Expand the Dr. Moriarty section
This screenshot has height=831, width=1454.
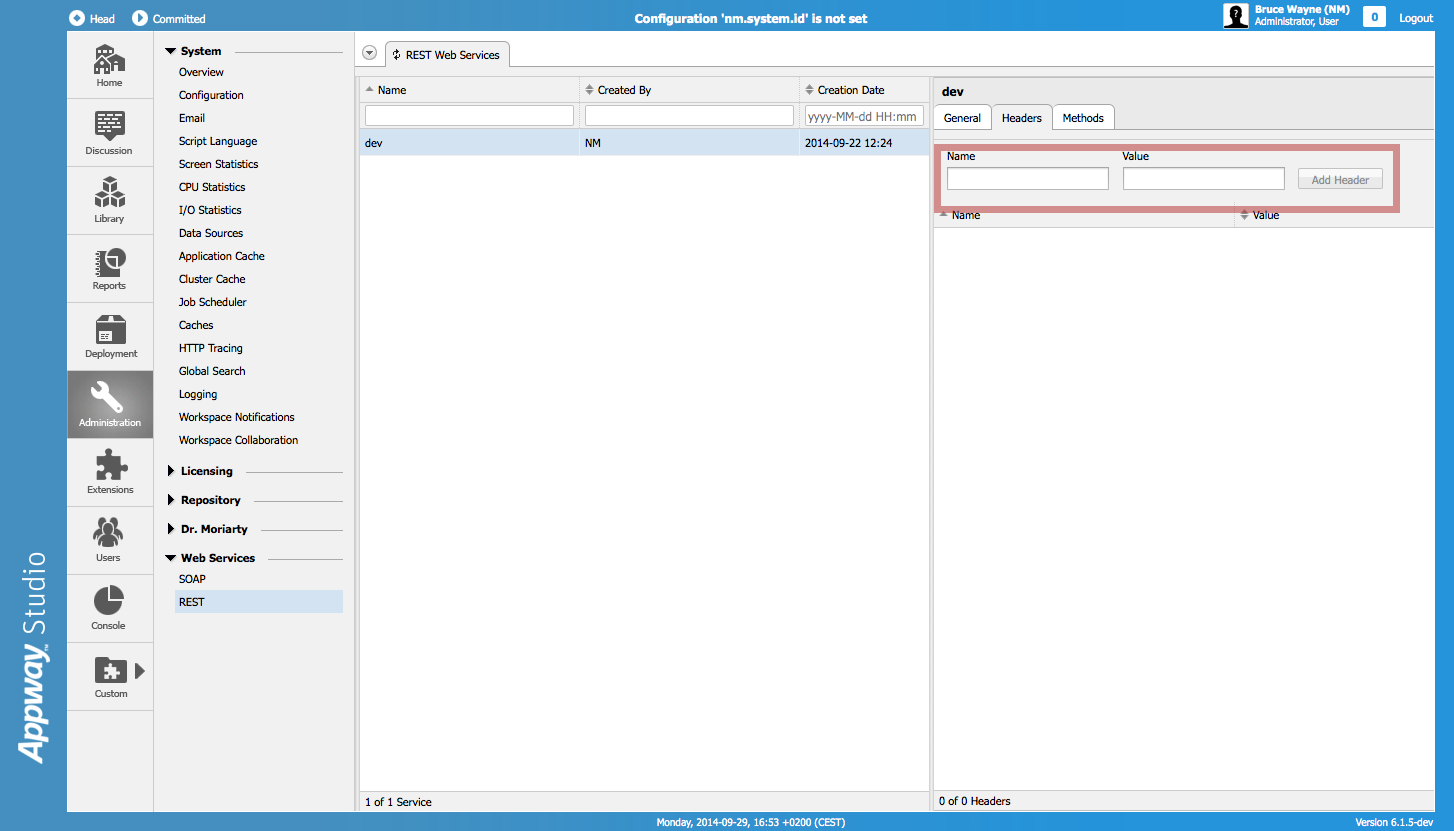pyautogui.click(x=171, y=529)
